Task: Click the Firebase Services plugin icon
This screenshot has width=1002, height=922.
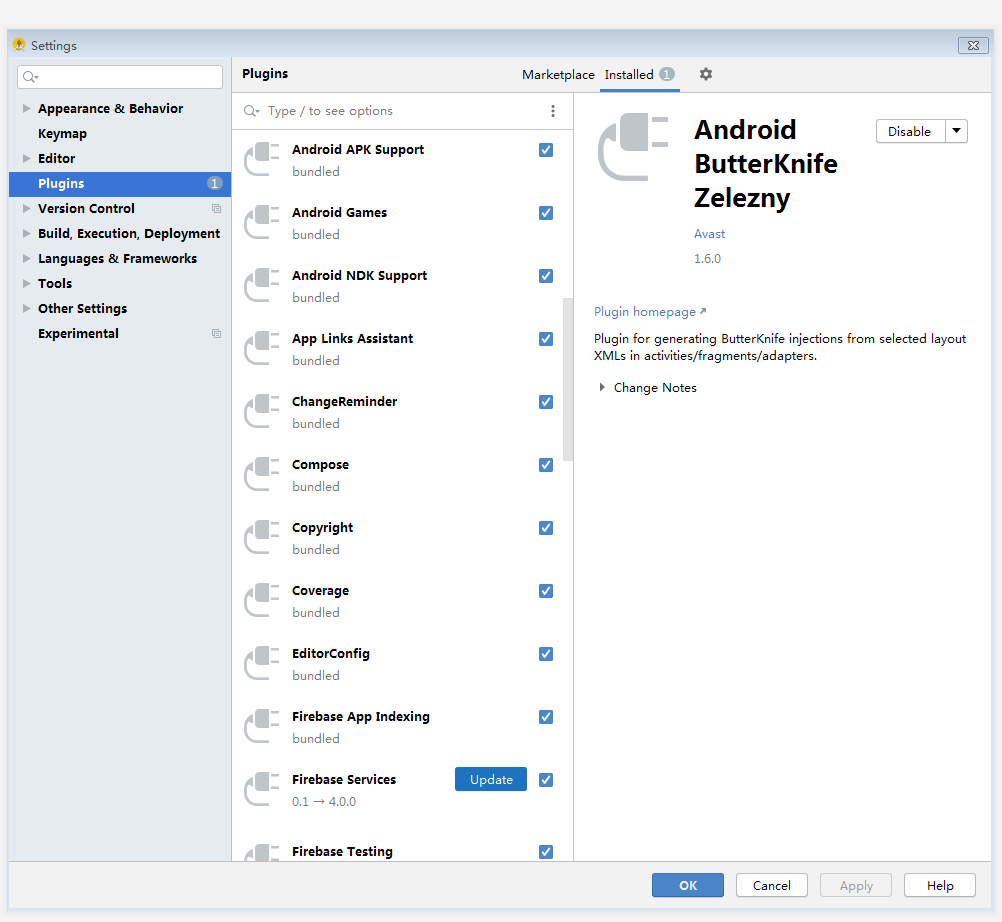Action: 262,789
